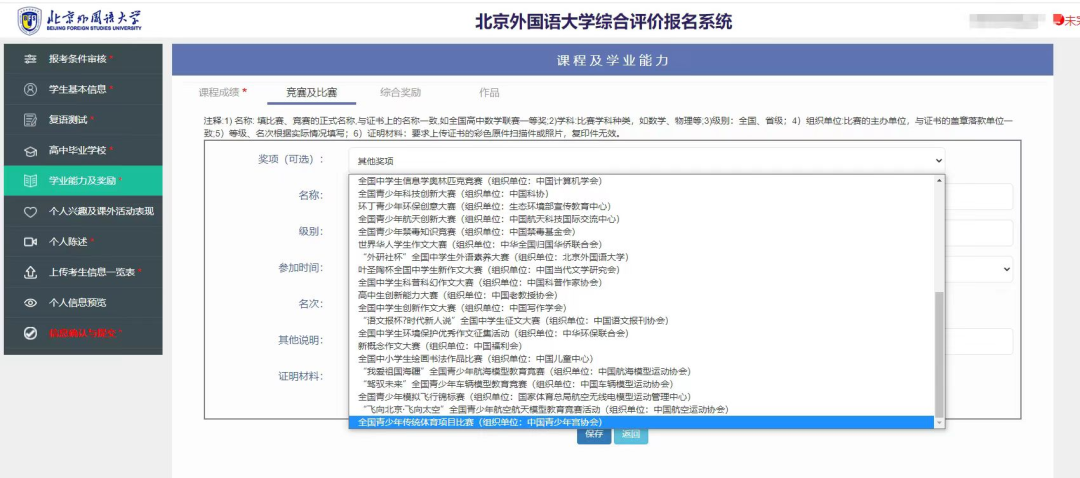This screenshot has width=1080, height=478.
Task: Select 驾驭未来车辆模型教育竞赛 option
Action: (641, 384)
